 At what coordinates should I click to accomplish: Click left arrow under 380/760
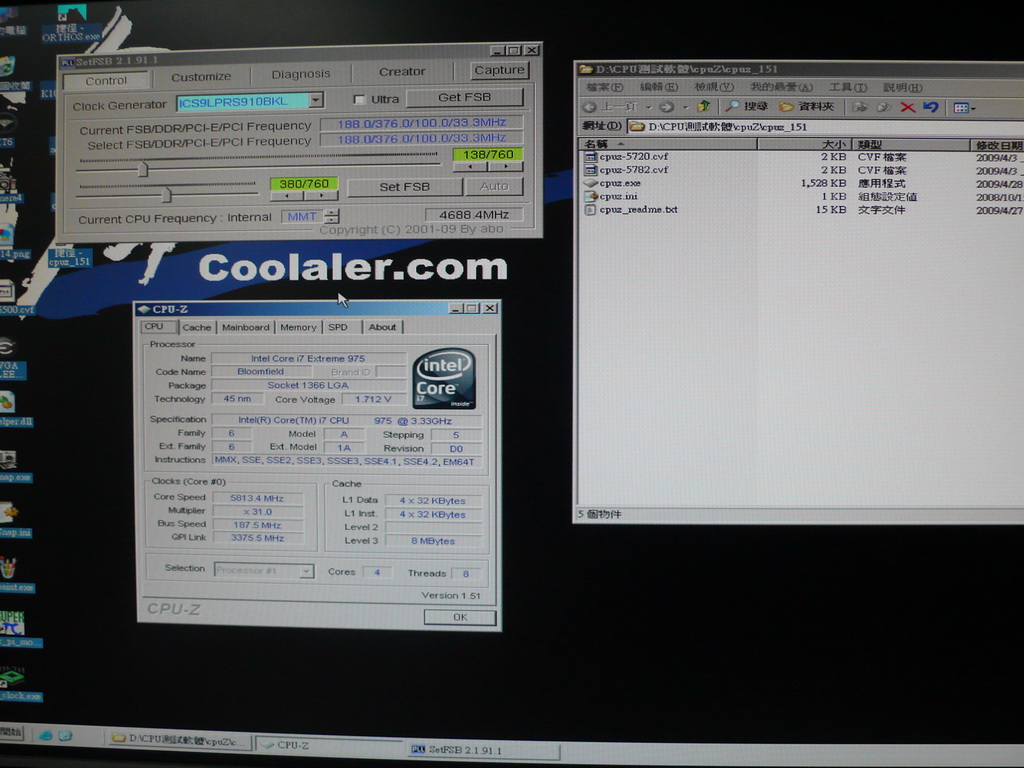click(287, 195)
